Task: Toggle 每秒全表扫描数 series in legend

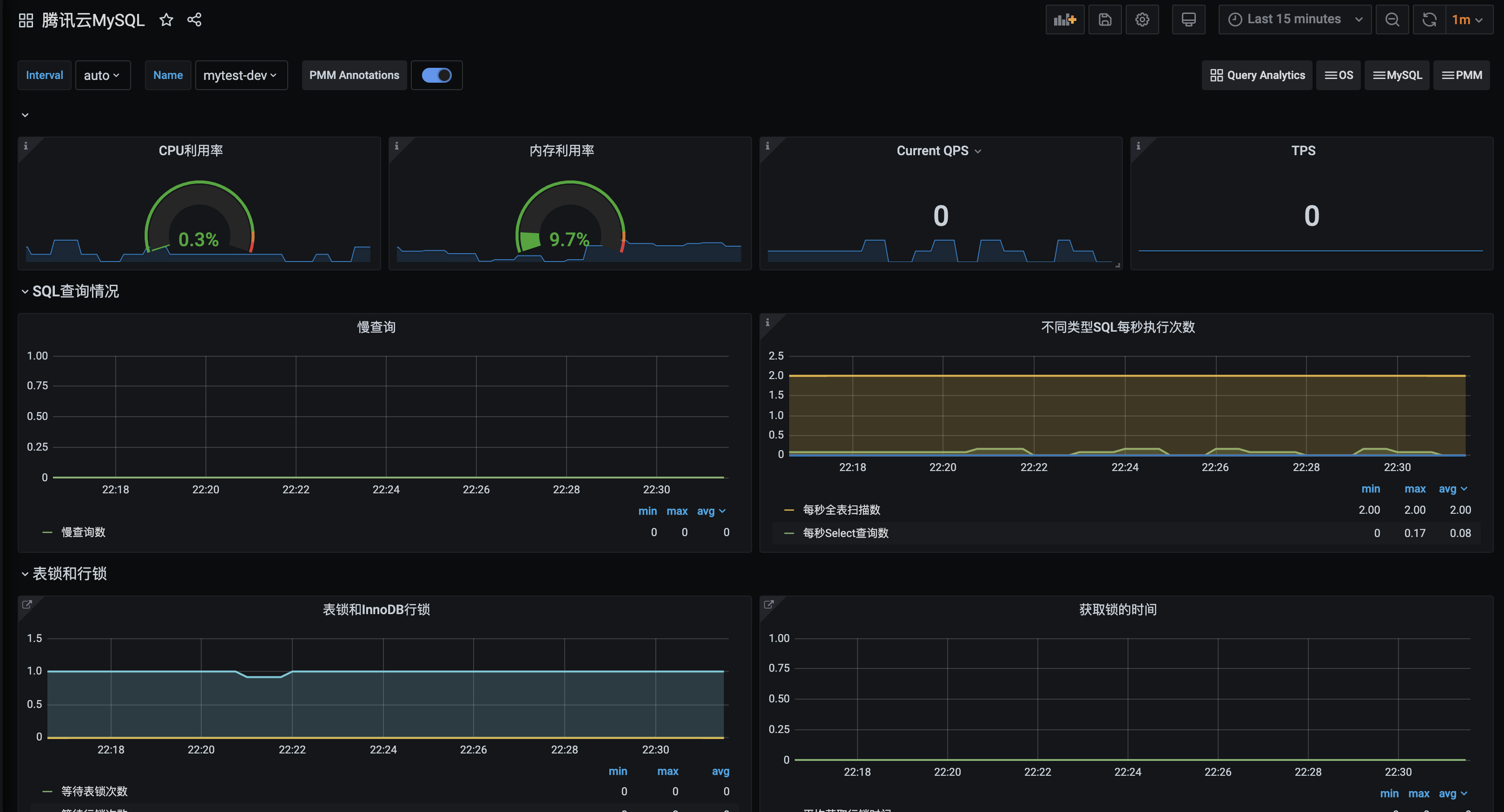Action: tap(841, 510)
